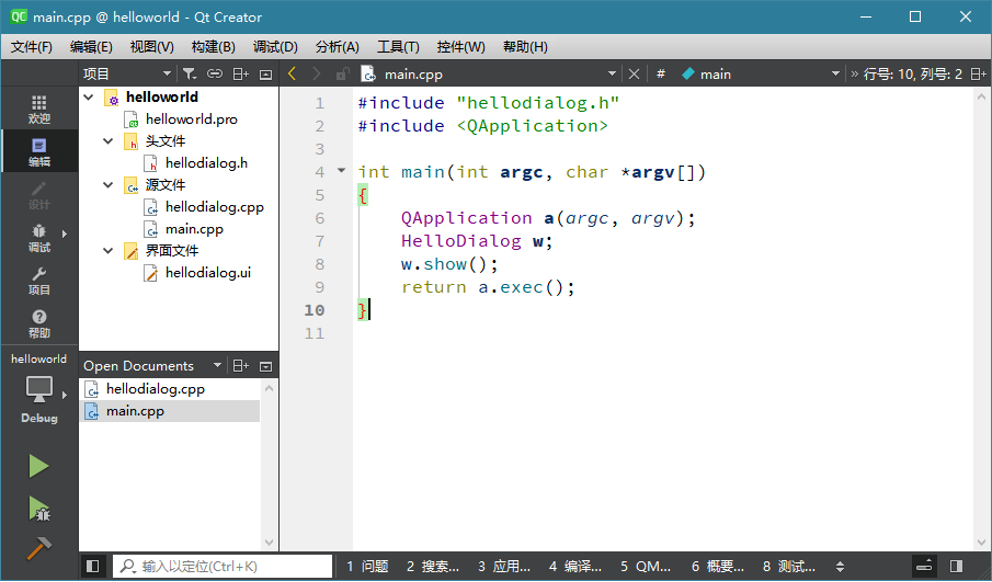This screenshot has width=992, height=582.
Task: Select helloworld.pro in project tree
Action: pyautogui.click(x=191, y=119)
